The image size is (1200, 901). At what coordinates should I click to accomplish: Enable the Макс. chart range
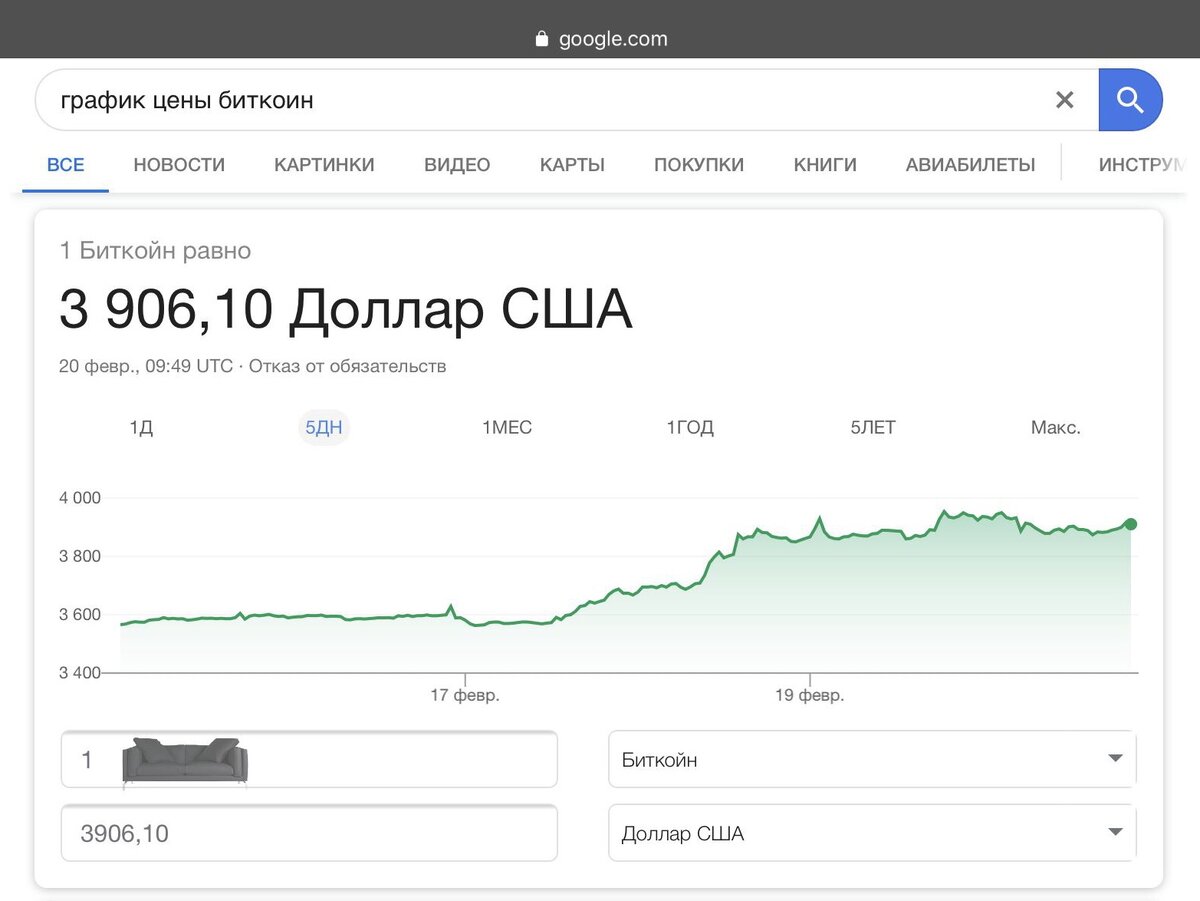coord(1055,427)
